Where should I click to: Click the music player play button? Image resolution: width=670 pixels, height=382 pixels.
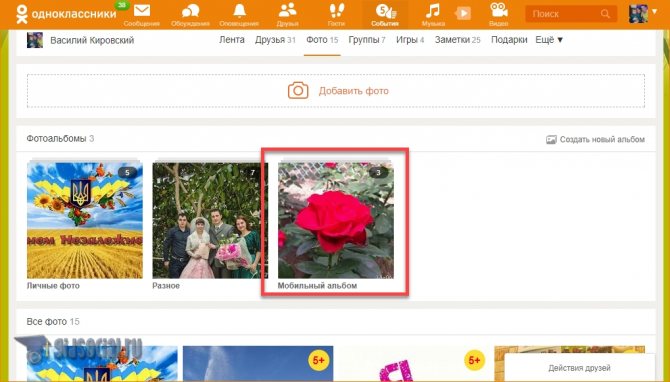click(463, 13)
